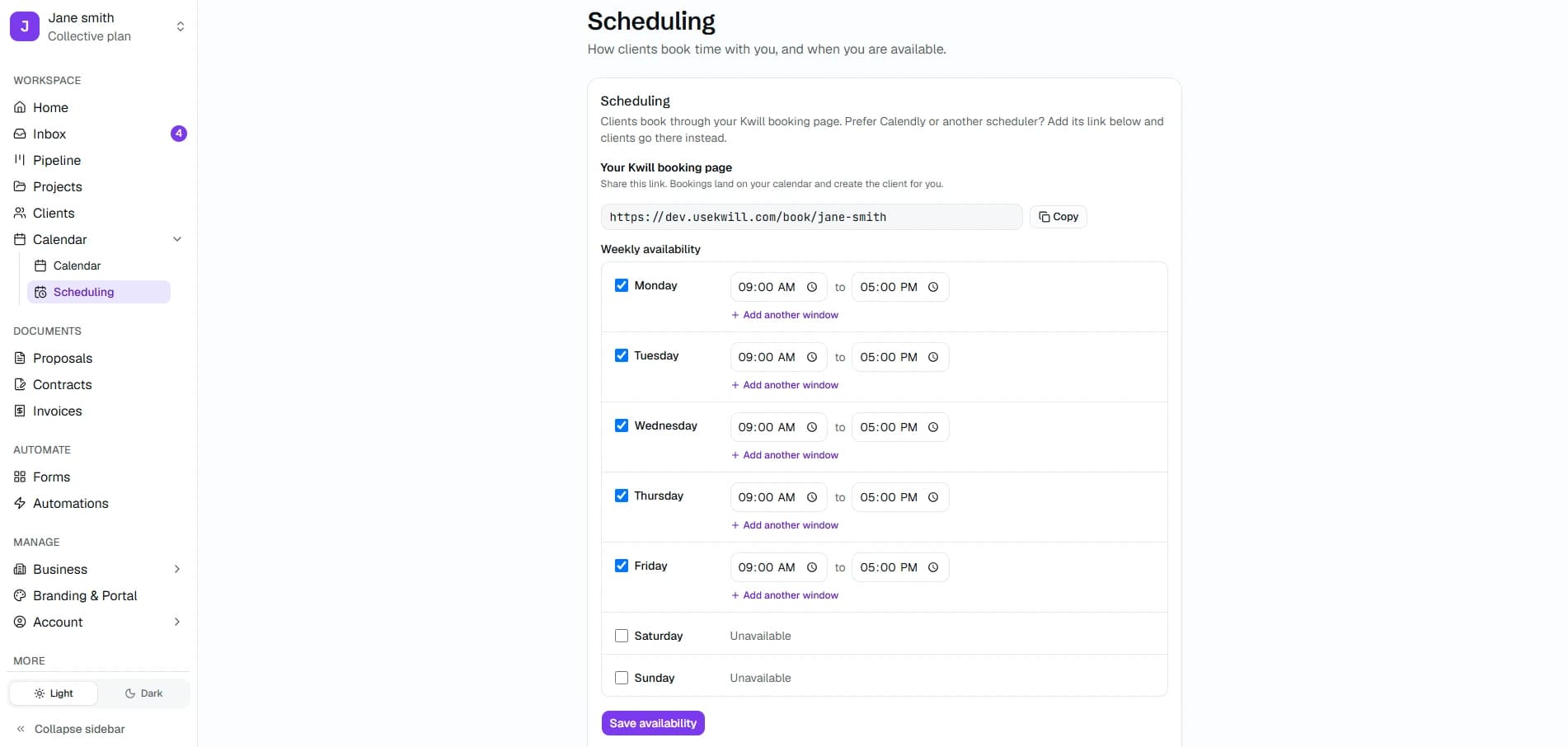Click Save availability button

pyautogui.click(x=653, y=723)
